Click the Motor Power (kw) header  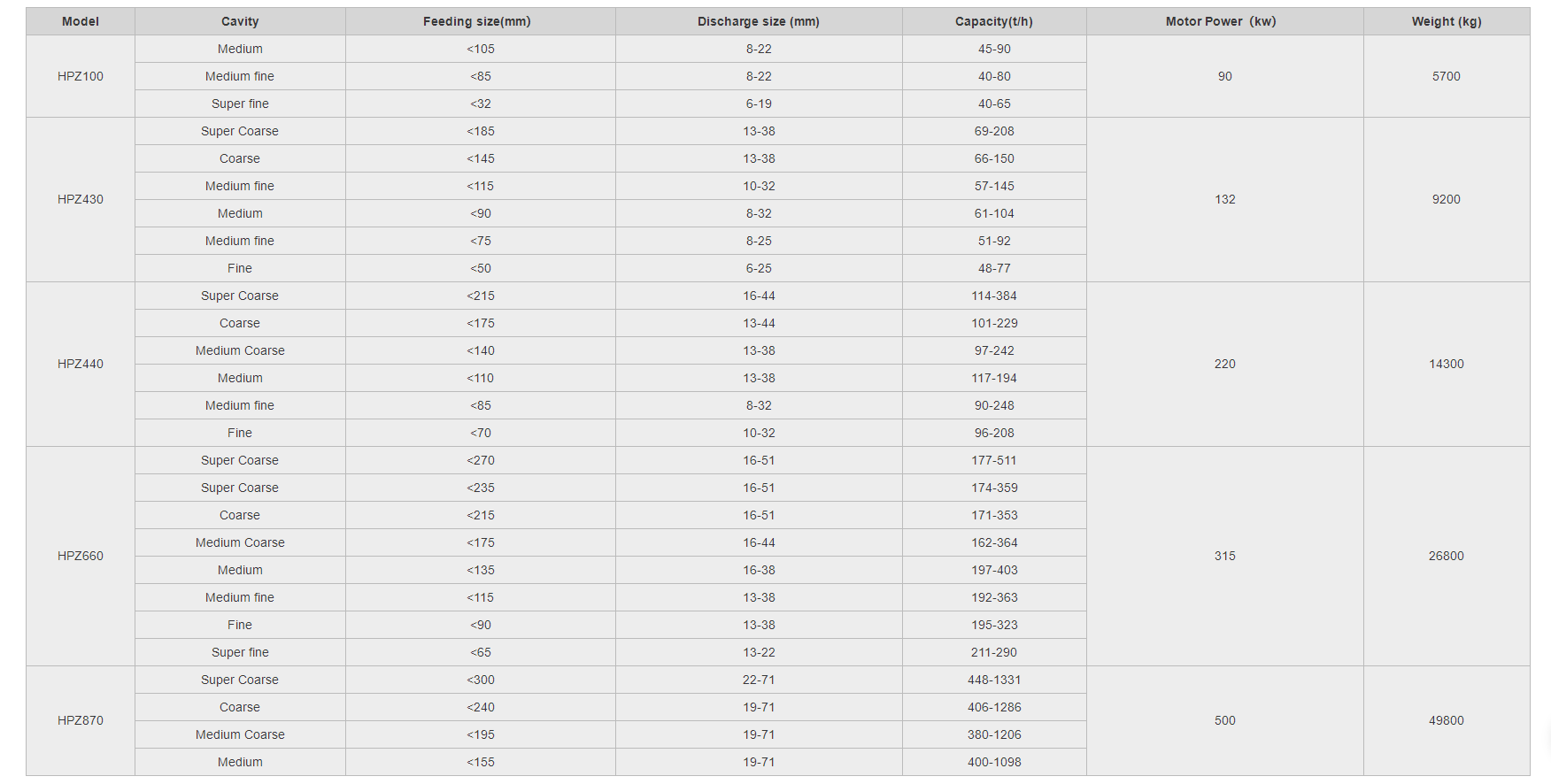point(1225,21)
